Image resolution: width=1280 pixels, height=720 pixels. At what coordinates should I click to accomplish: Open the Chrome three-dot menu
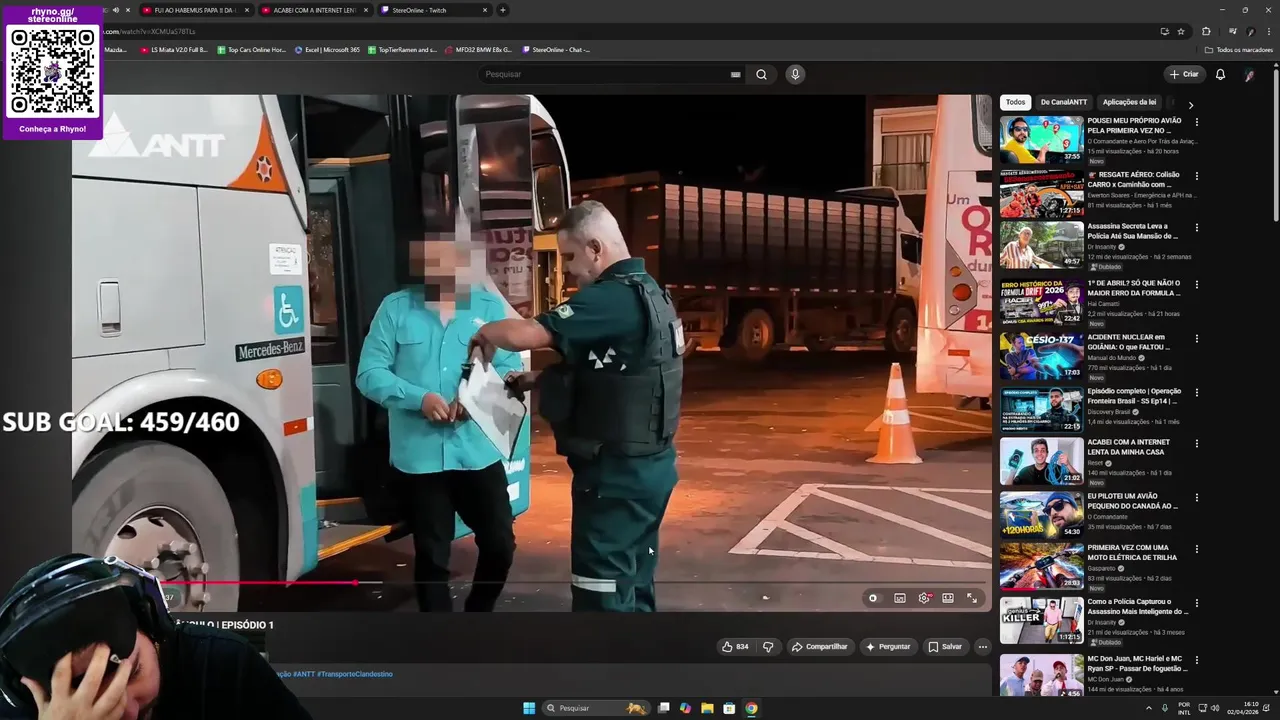click(1268, 31)
